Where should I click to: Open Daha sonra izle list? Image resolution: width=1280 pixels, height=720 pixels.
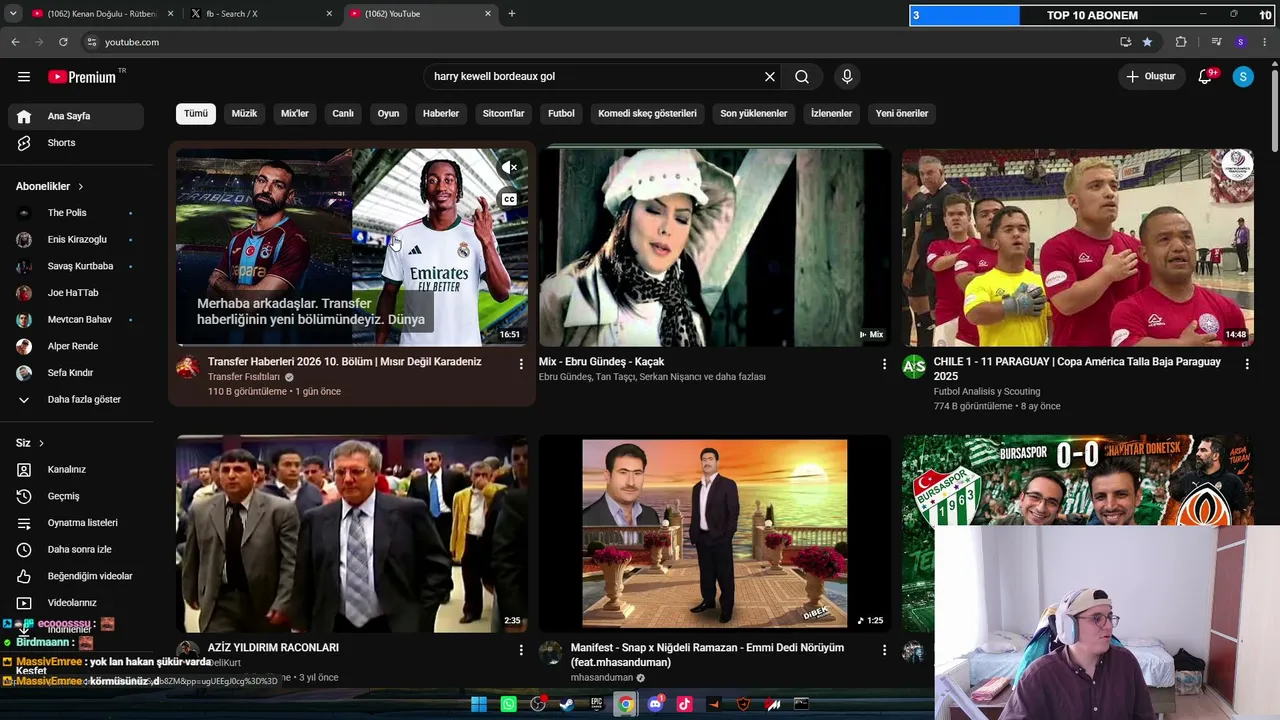[x=76, y=550]
